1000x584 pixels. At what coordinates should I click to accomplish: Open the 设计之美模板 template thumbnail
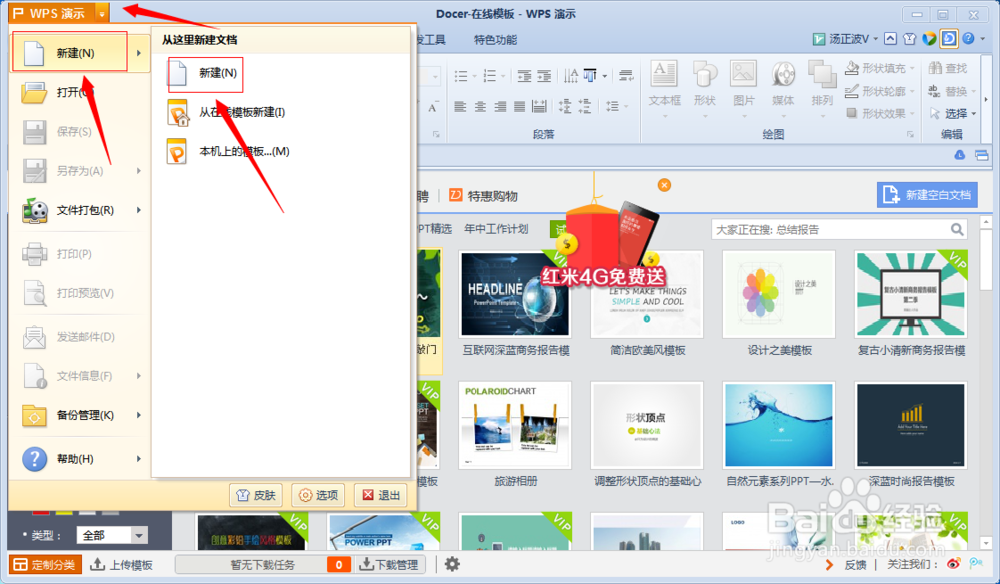[x=779, y=294]
